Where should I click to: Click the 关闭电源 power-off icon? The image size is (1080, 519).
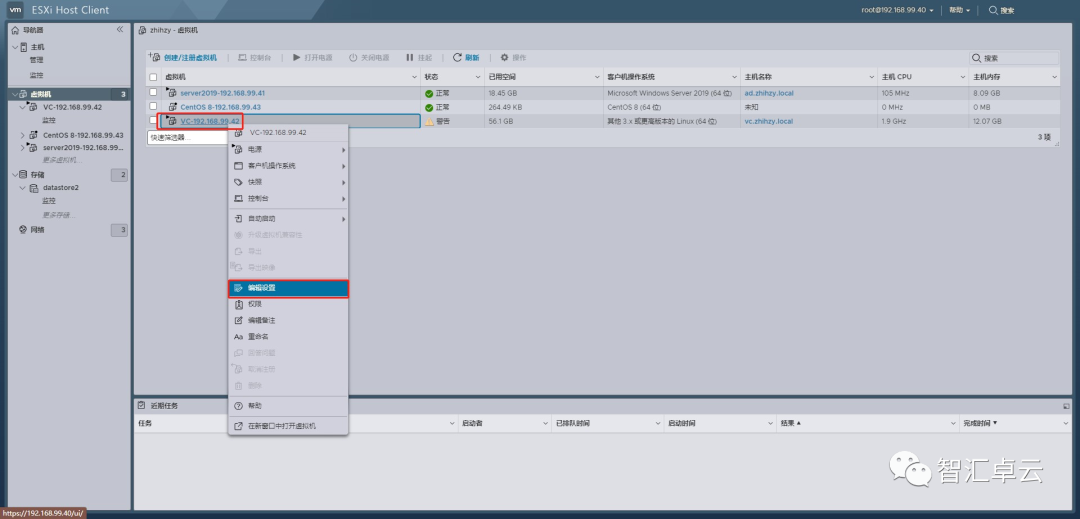(353, 58)
